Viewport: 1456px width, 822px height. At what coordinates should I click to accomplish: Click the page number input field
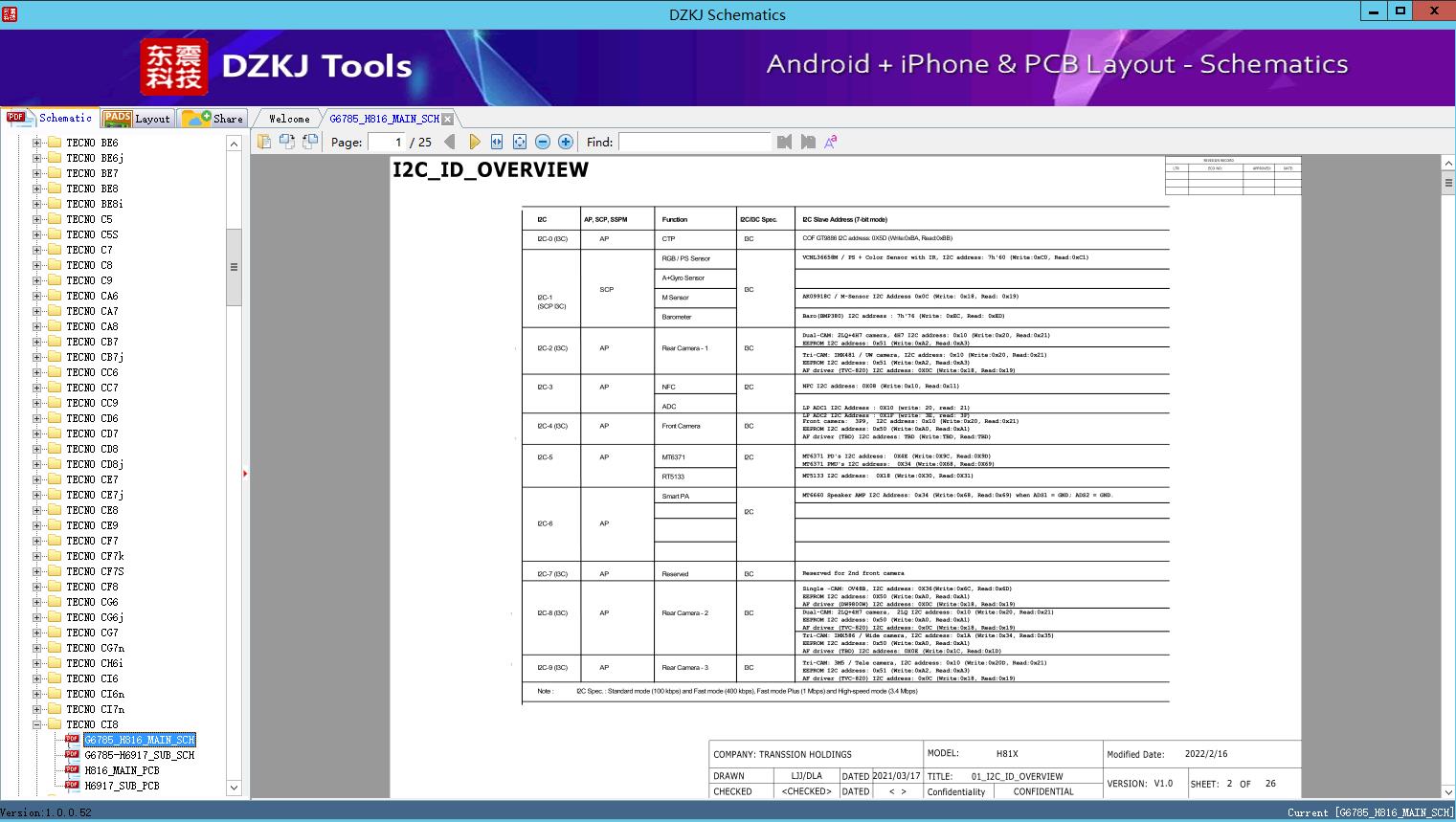(387, 142)
